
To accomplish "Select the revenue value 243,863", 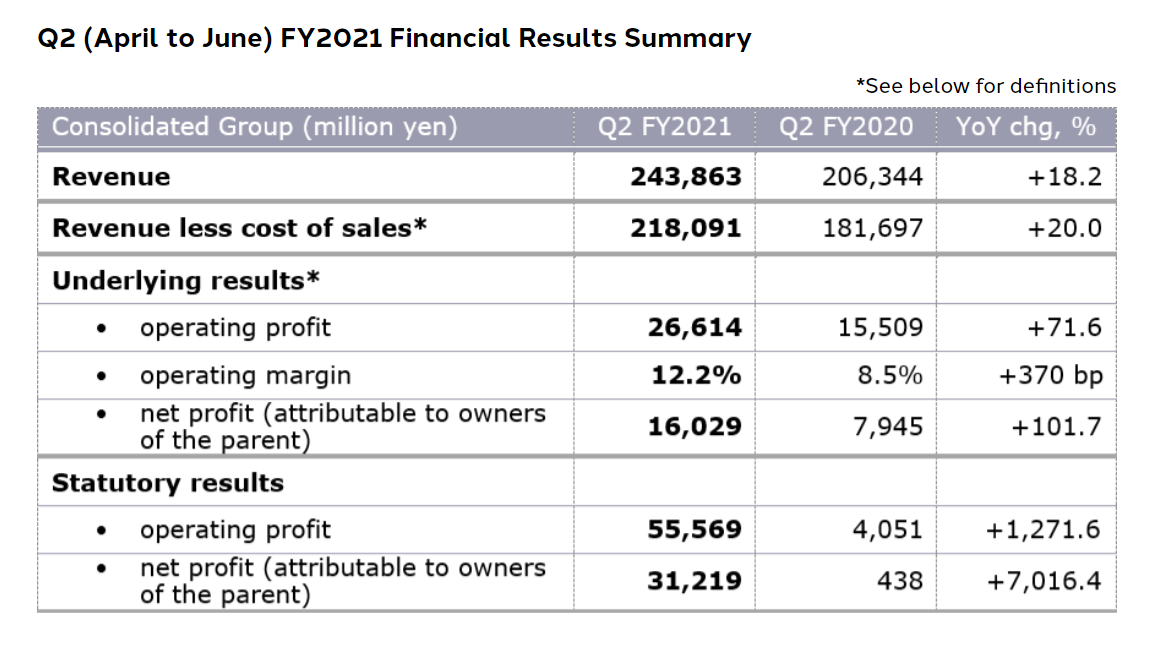I will [x=686, y=177].
